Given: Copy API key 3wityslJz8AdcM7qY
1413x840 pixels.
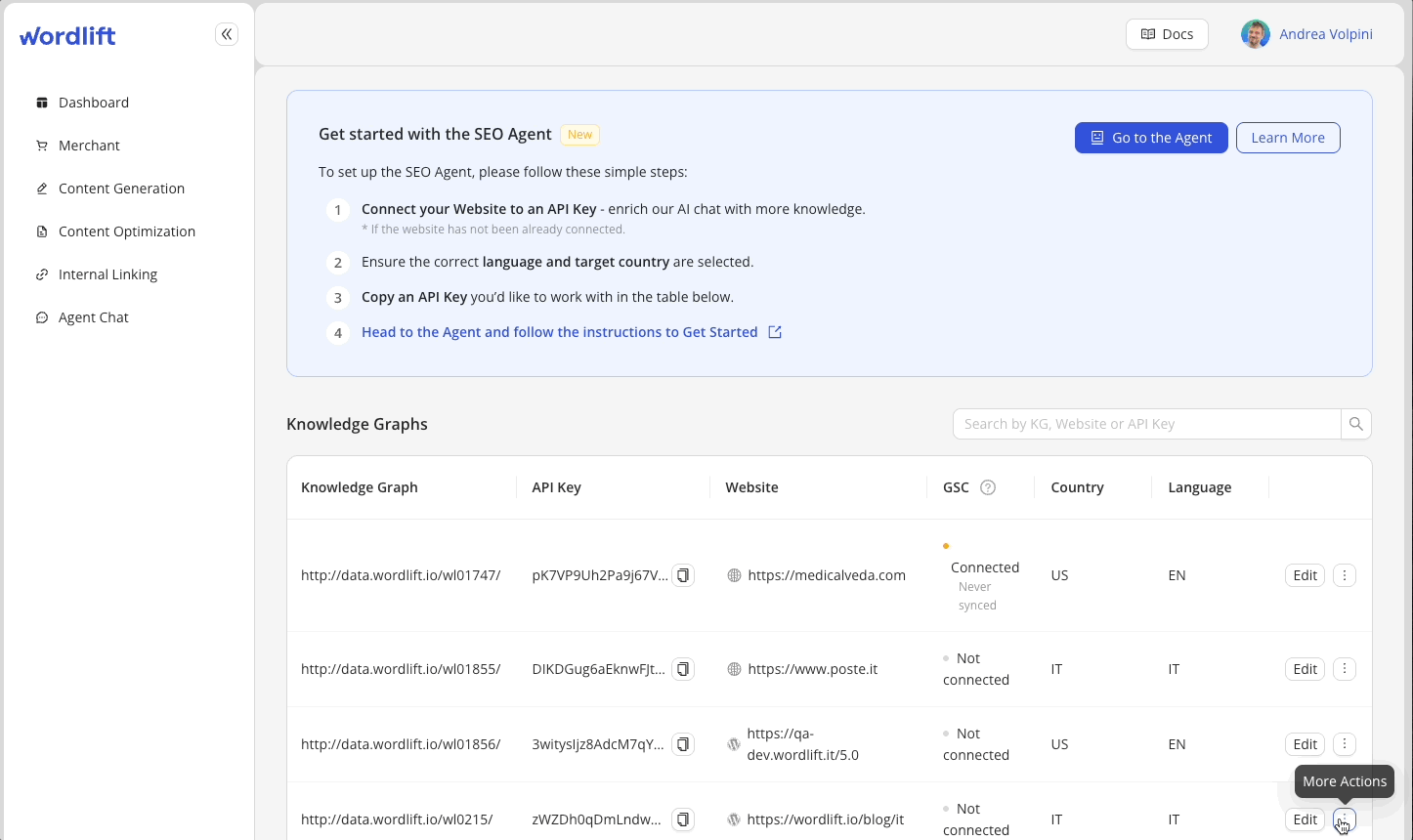Looking at the screenshot, I should [x=684, y=744].
